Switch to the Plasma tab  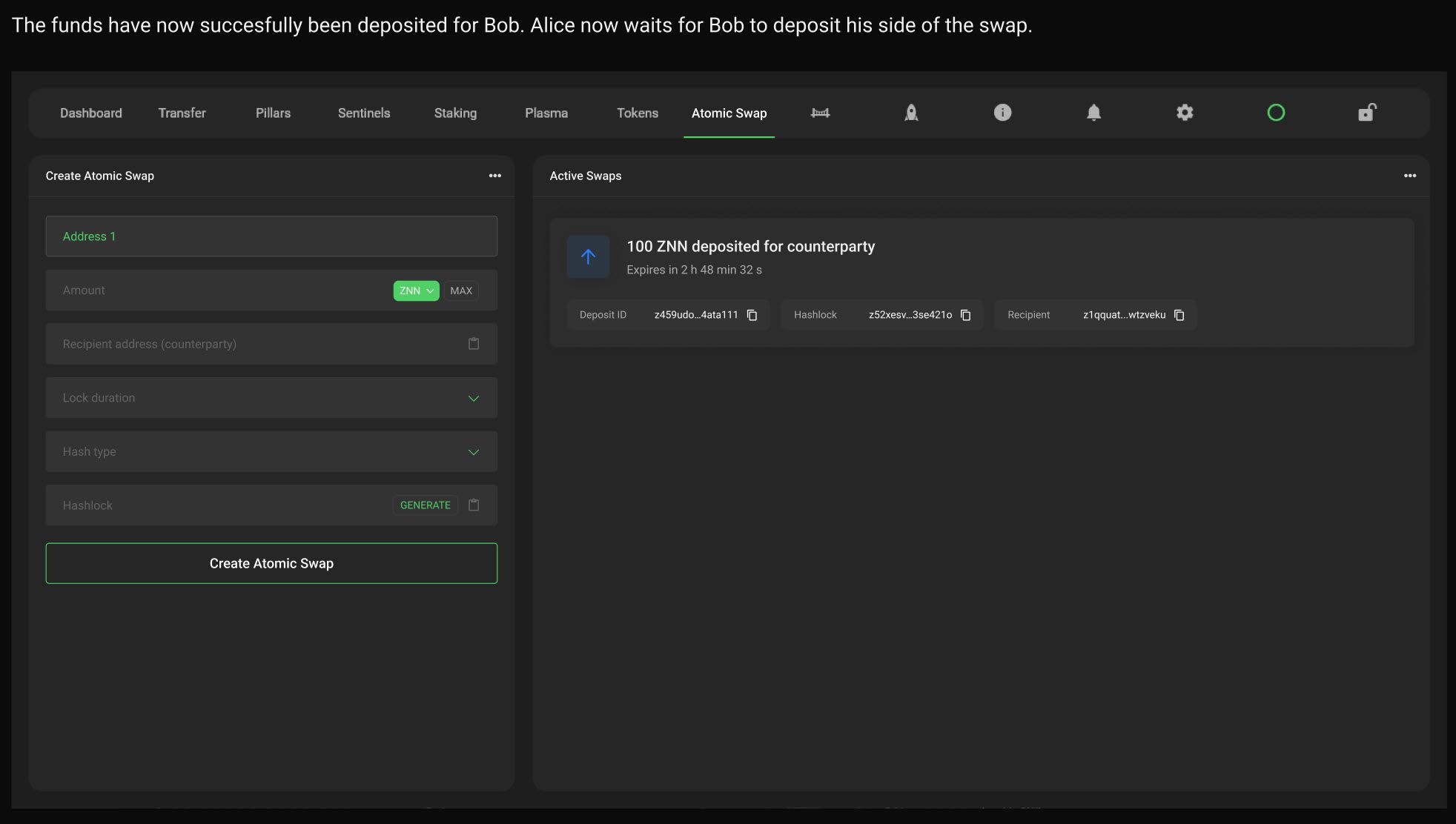546,113
